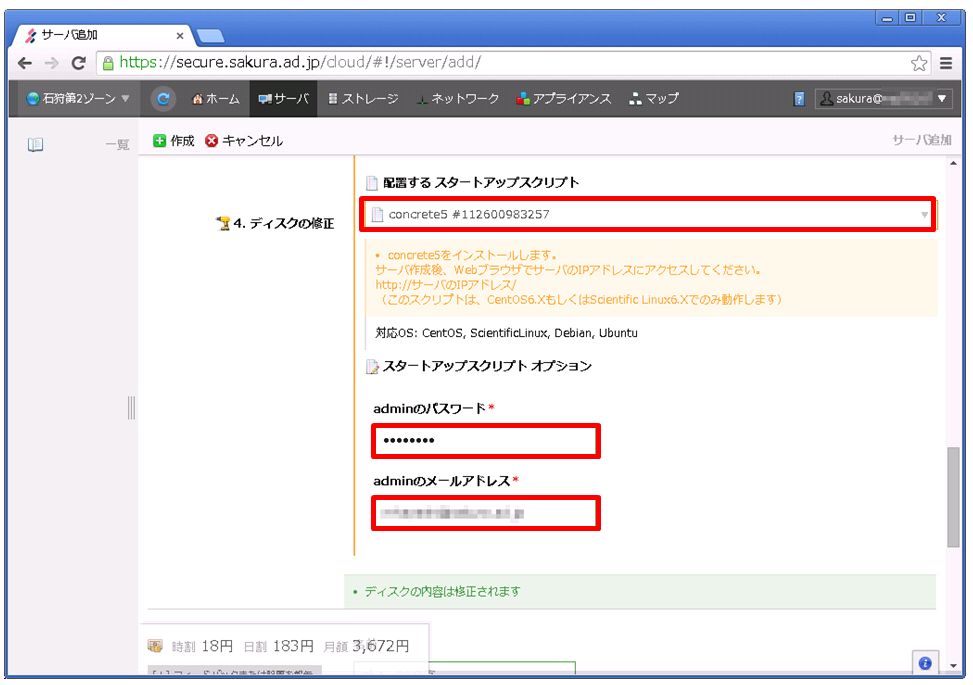Image resolution: width=973 pixels, height=685 pixels.
Task: Focus the adminのパスワード field
Action: click(x=486, y=441)
